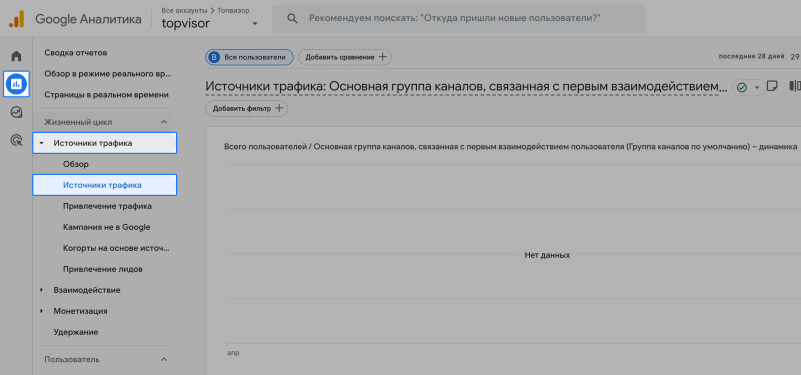
Task: Click the Взаимодействие menu label
Action: [x=87, y=290]
